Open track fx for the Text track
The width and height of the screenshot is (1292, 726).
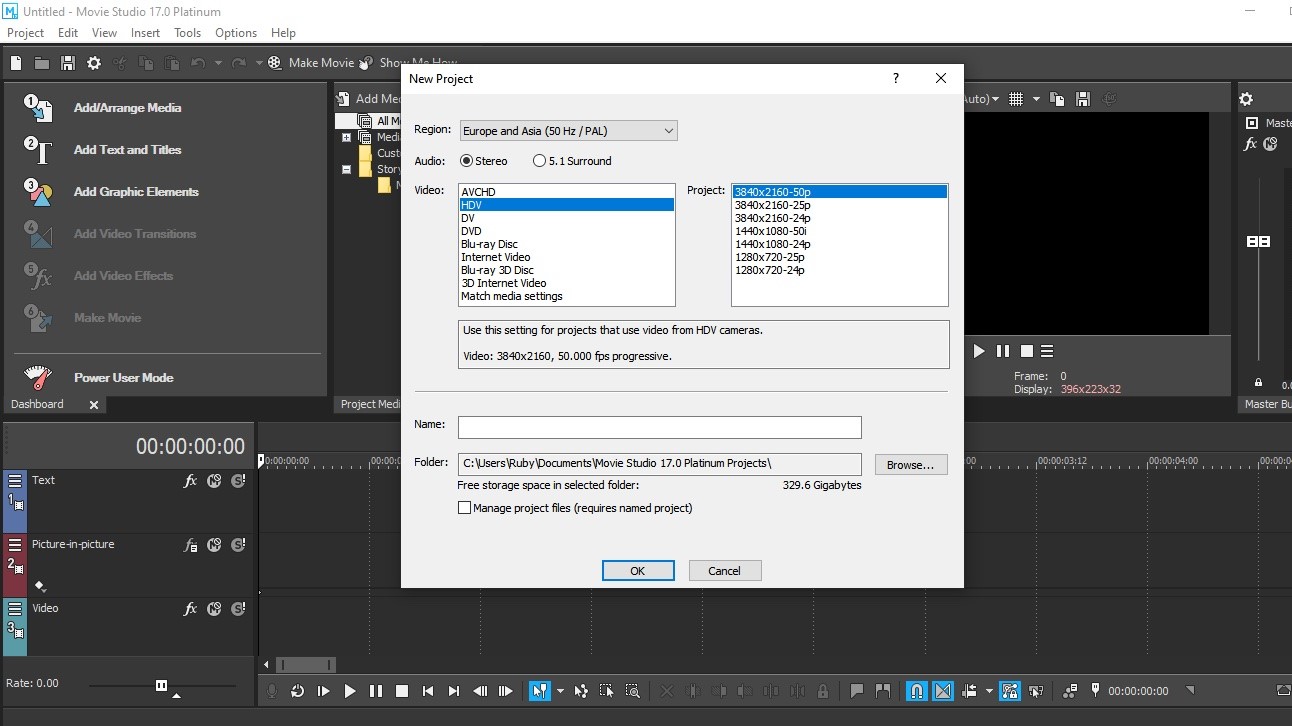190,481
